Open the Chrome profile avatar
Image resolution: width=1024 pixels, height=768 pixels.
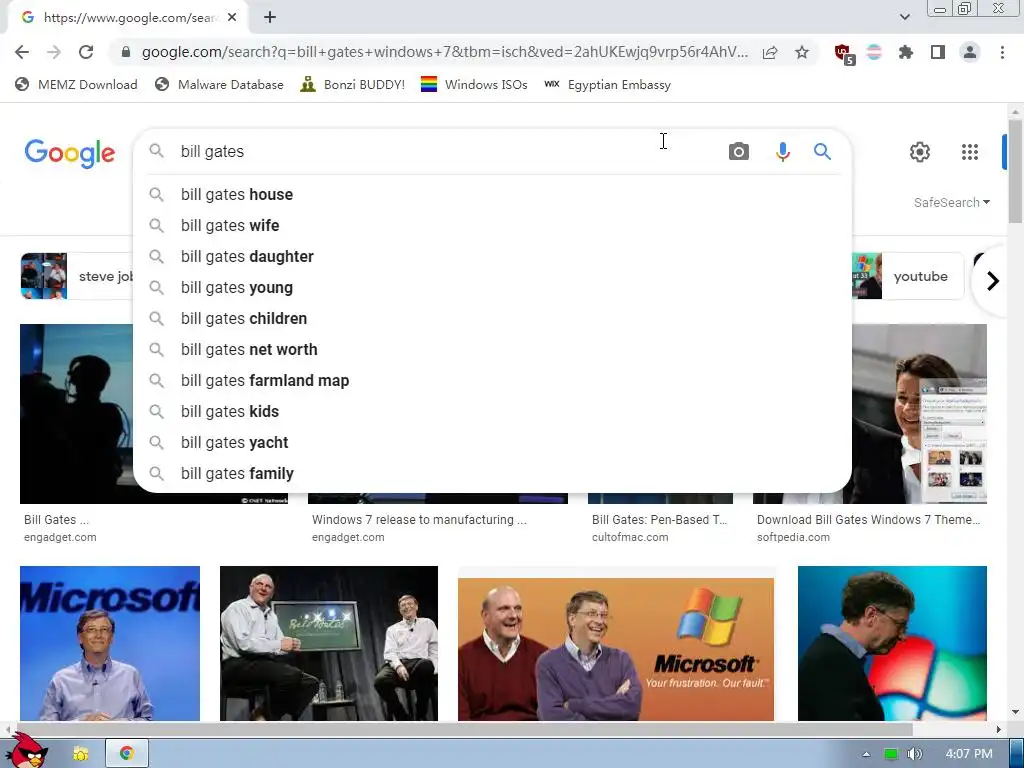(x=970, y=52)
